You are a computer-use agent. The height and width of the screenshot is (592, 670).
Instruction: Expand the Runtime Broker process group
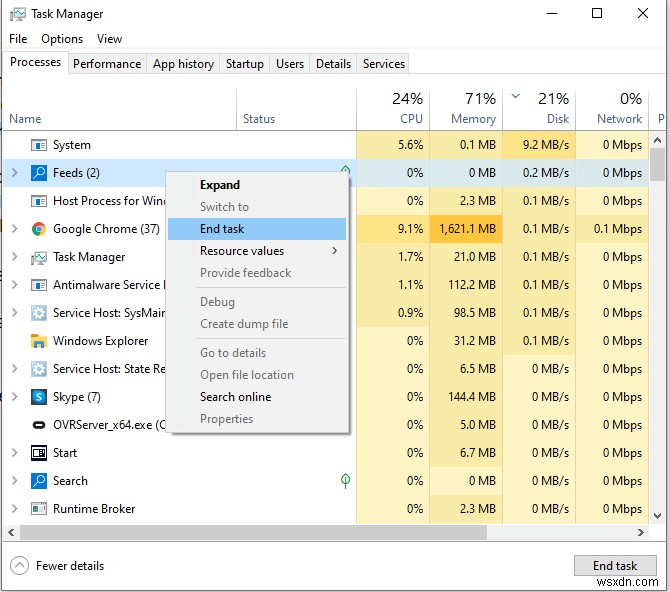14,509
